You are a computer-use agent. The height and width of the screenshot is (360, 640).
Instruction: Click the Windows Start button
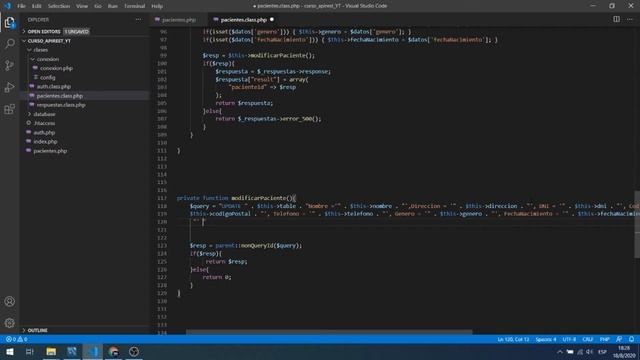tap(9, 351)
